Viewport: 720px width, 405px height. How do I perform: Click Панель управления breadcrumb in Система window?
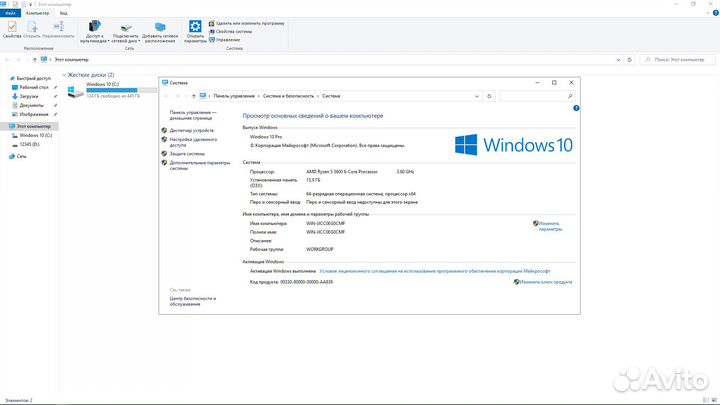pyautogui.click(x=234, y=96)
